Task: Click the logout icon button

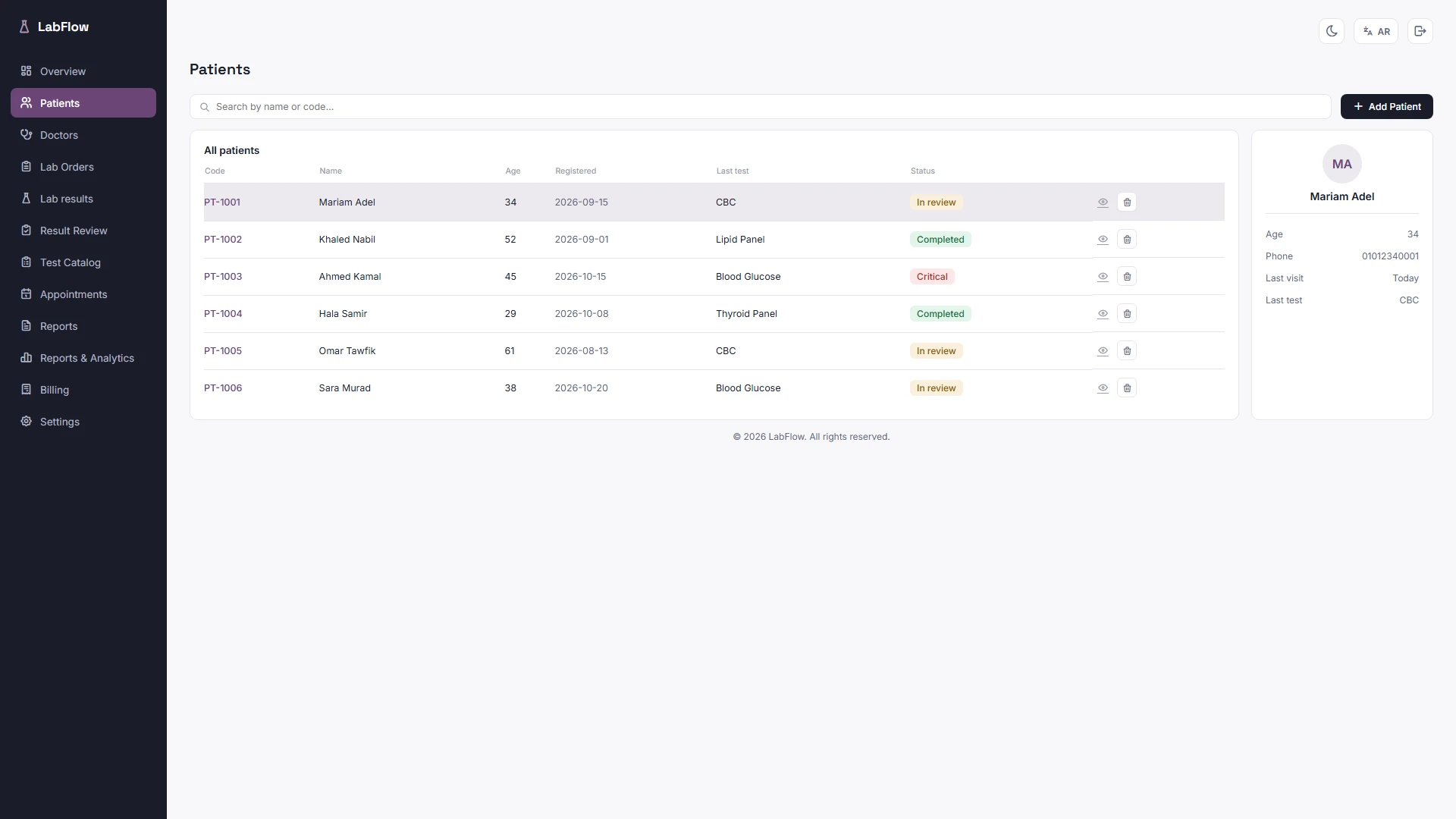Action: 1420,31
